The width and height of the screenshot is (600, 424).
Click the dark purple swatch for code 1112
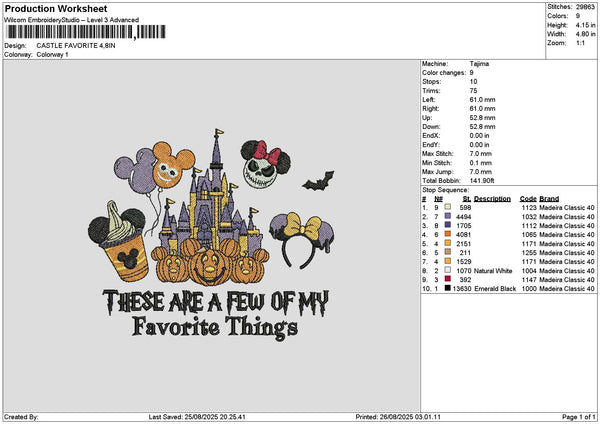(x=447, y=225)
